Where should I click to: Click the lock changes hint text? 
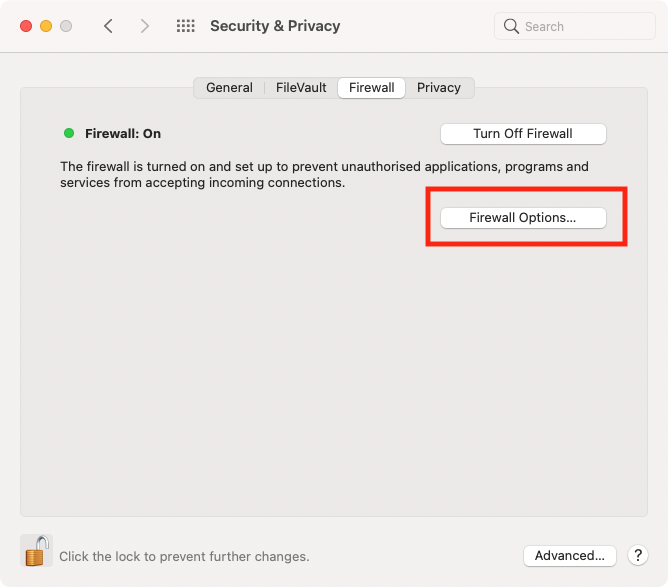[184, 556]
